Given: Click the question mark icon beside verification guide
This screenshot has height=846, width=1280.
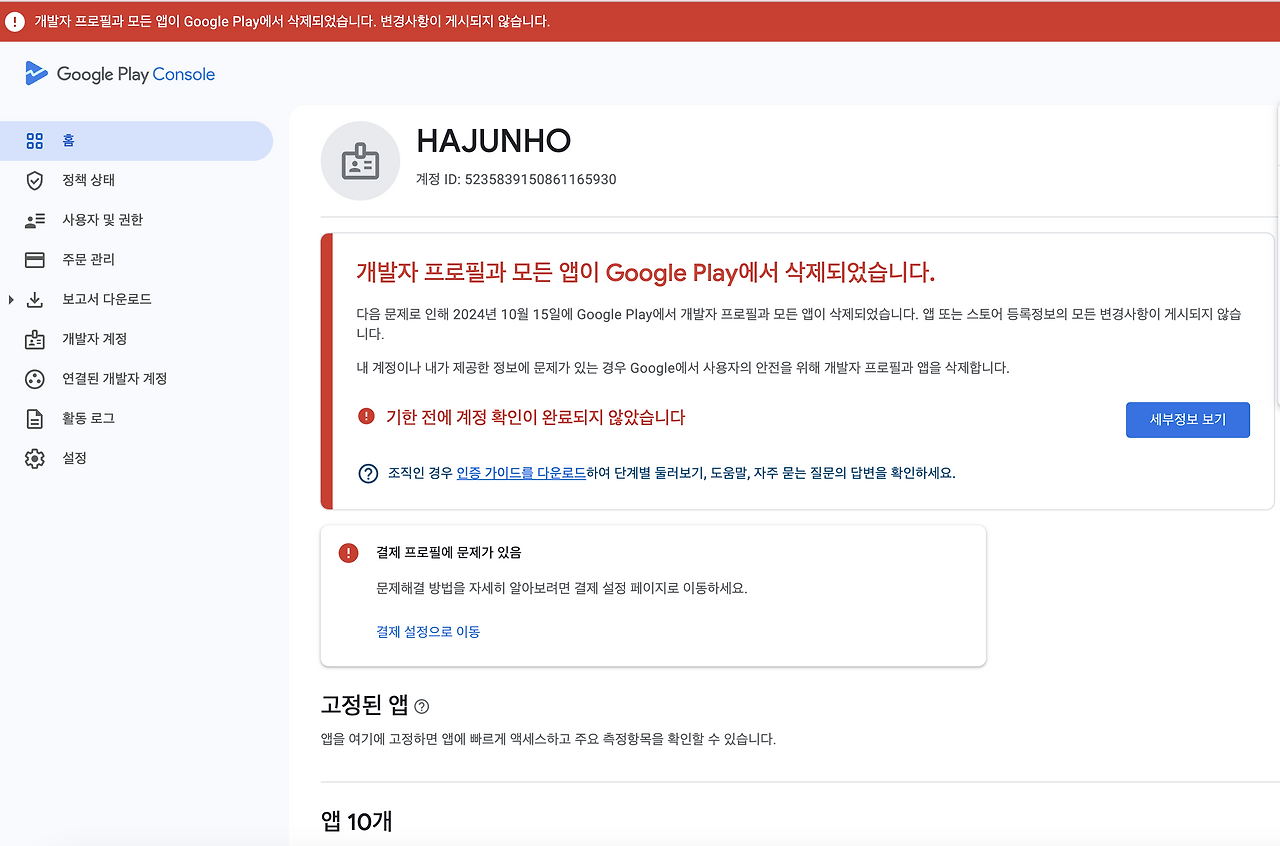Looking at the screenshot, I should (x=367, y=473).
